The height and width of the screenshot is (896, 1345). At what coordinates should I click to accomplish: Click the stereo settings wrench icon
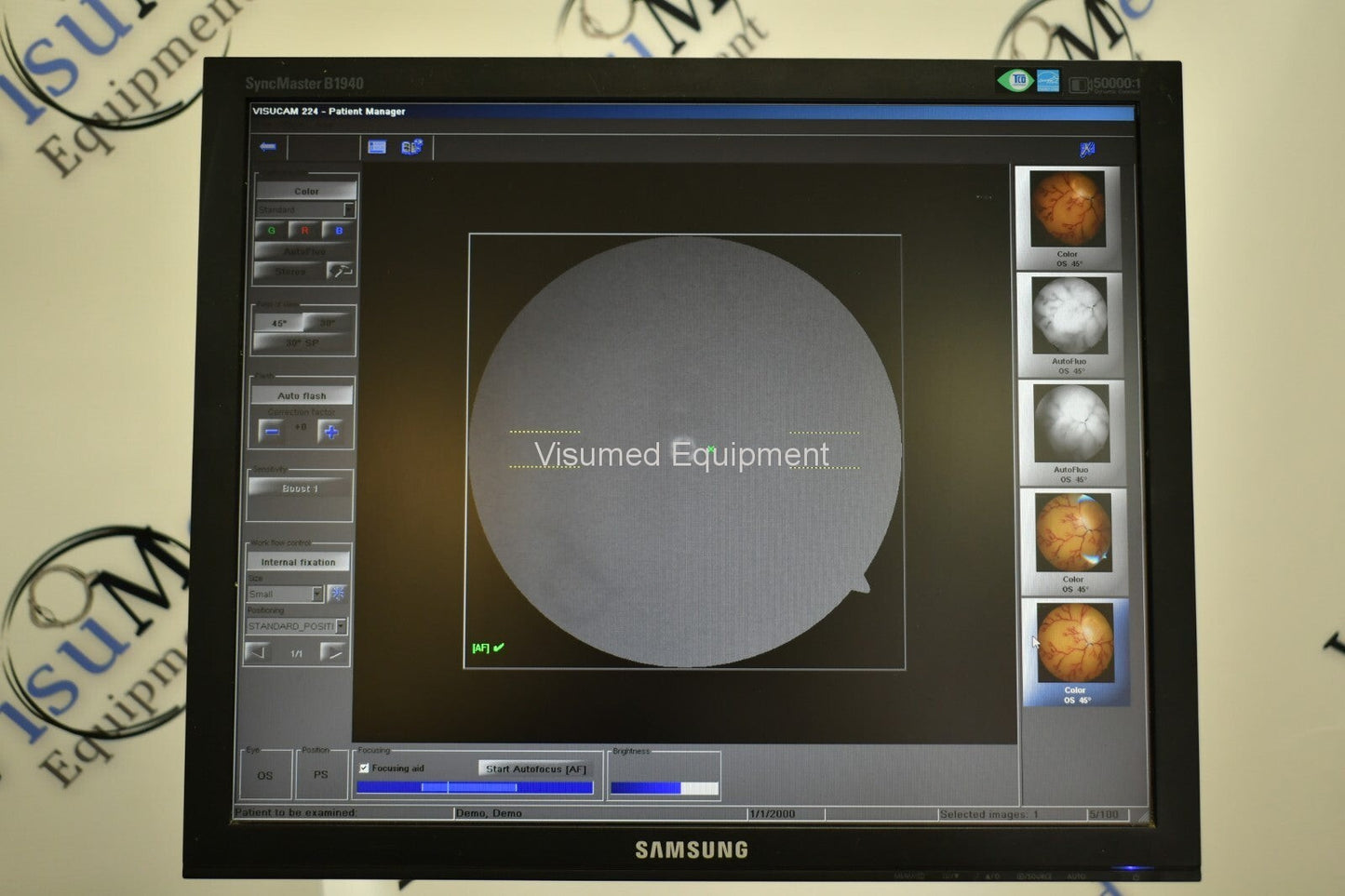pyautogui.click(x=341, y=271)
